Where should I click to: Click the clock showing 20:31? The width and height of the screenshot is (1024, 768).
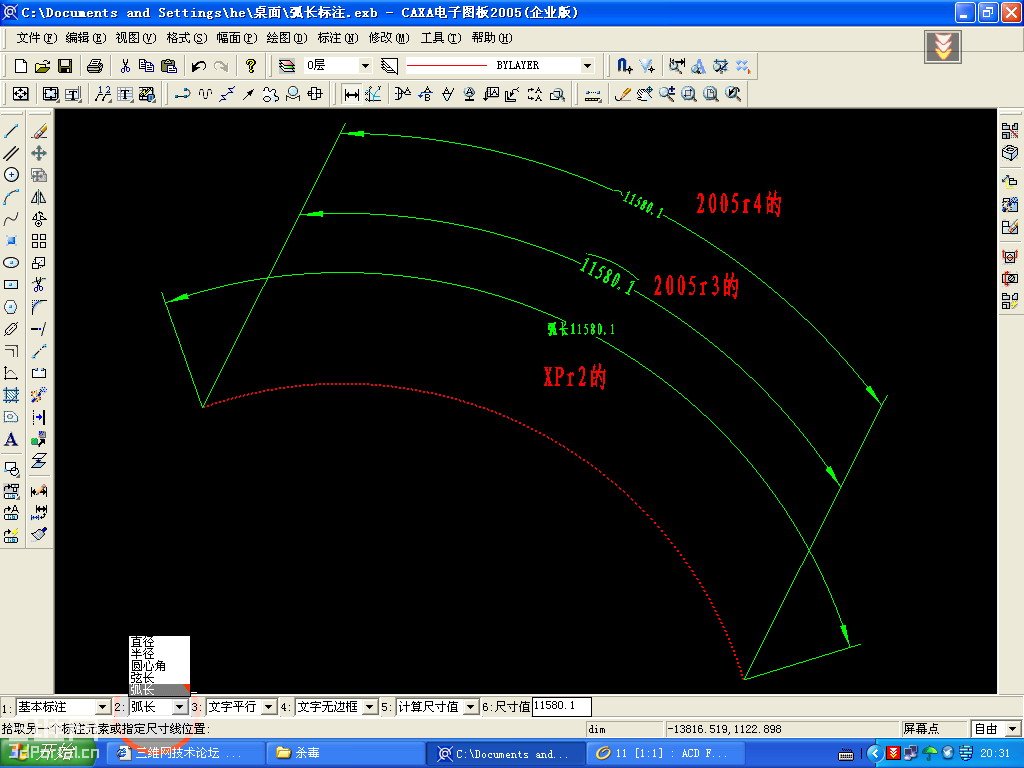(995, 753)
